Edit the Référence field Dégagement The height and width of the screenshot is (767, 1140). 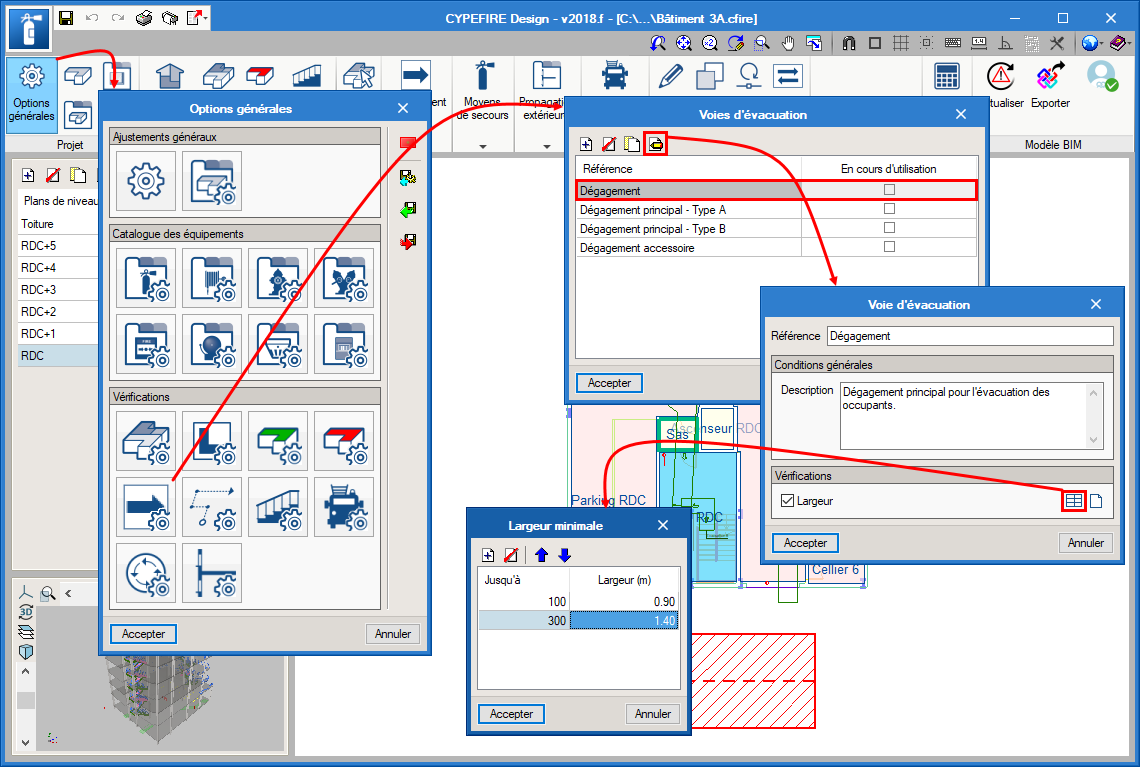pos(970,336)
